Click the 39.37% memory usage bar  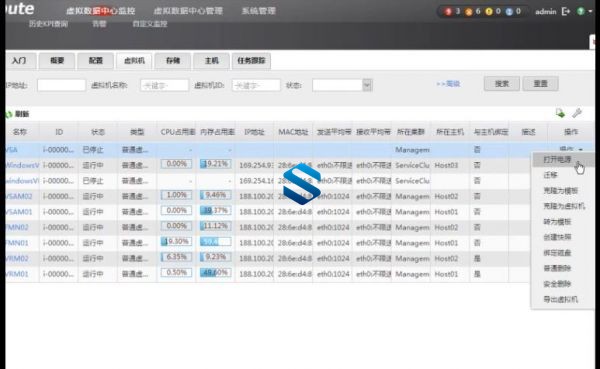[215, 211]
